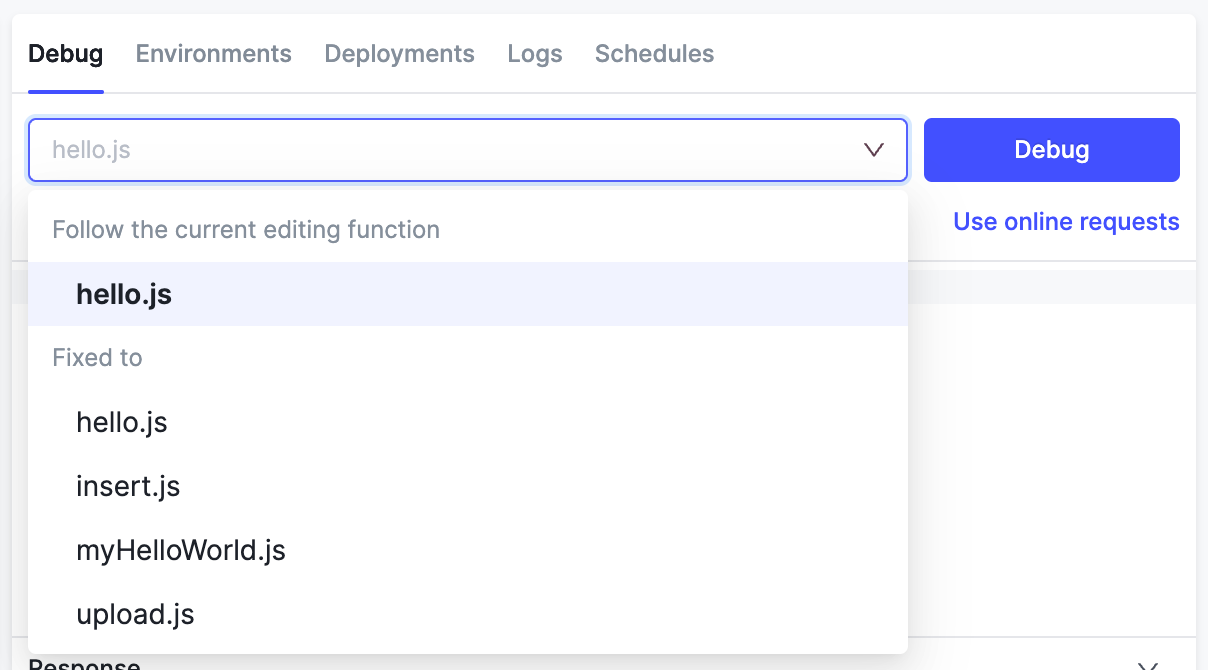Choose hello.js under Fixed to
1208x670 pixels.
(x=468, y=422)
